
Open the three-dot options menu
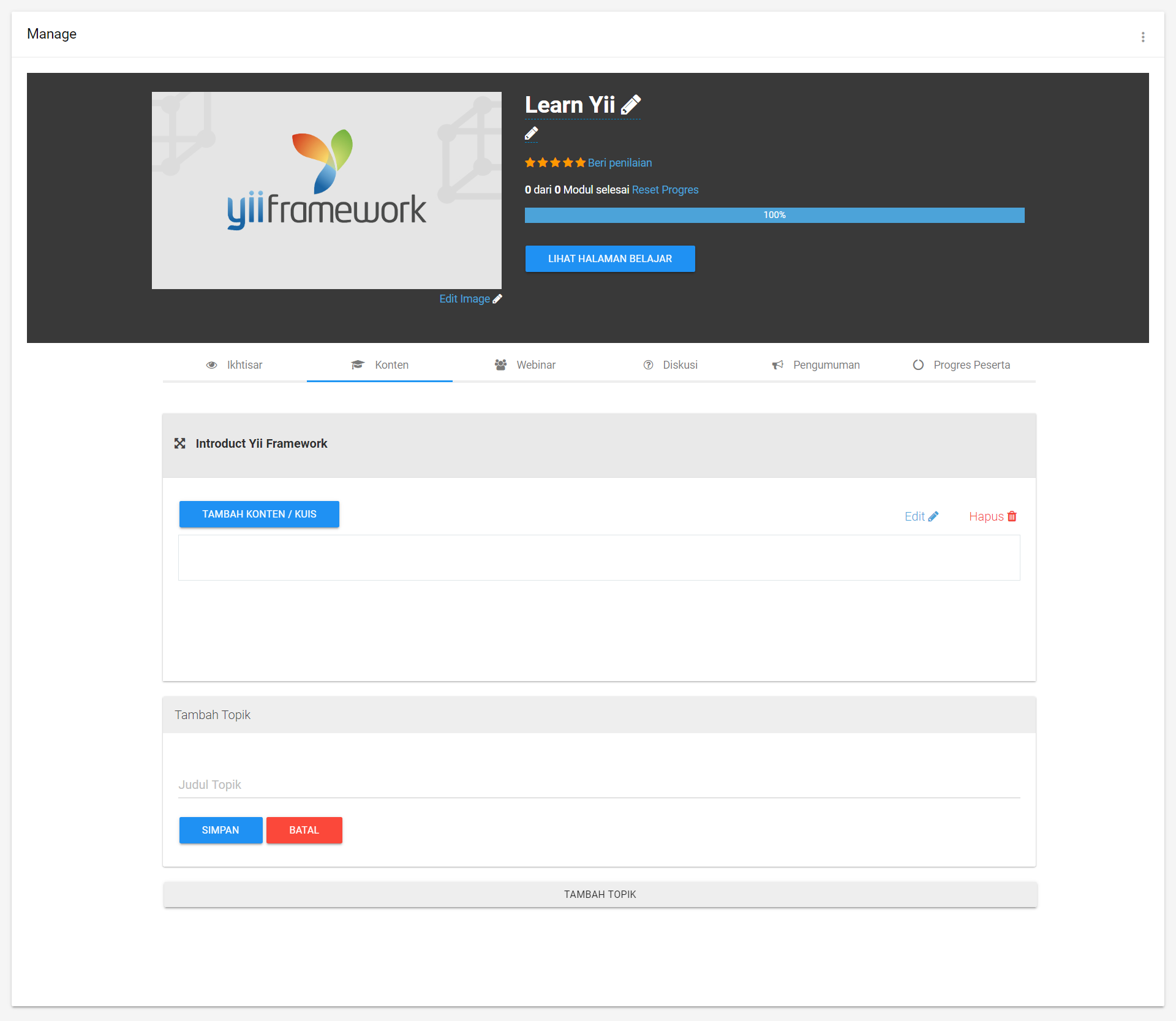click(1143, 37)
